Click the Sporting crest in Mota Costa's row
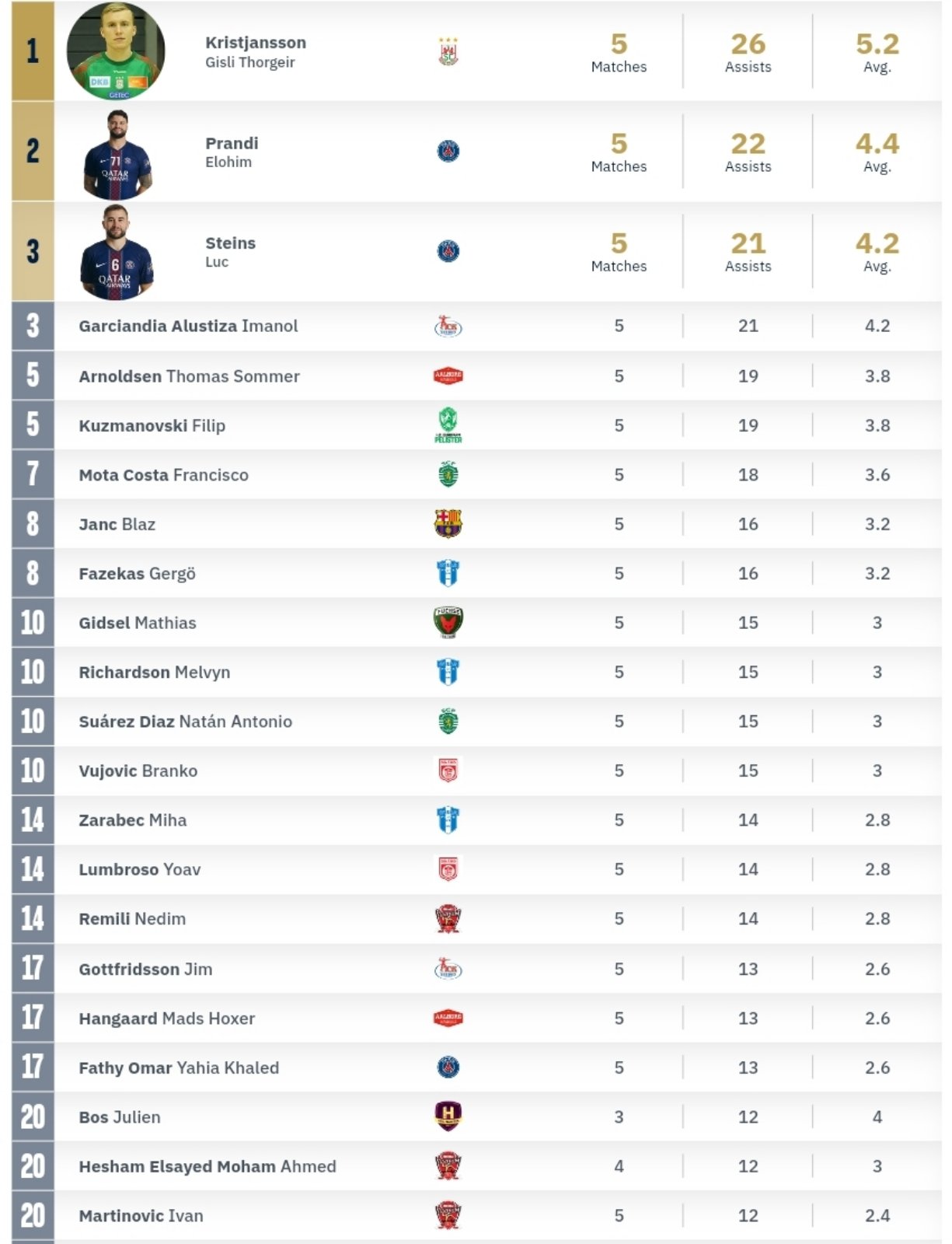Image resolution: width=952 pixels, height=1244 pixels. tap(448, 475)
